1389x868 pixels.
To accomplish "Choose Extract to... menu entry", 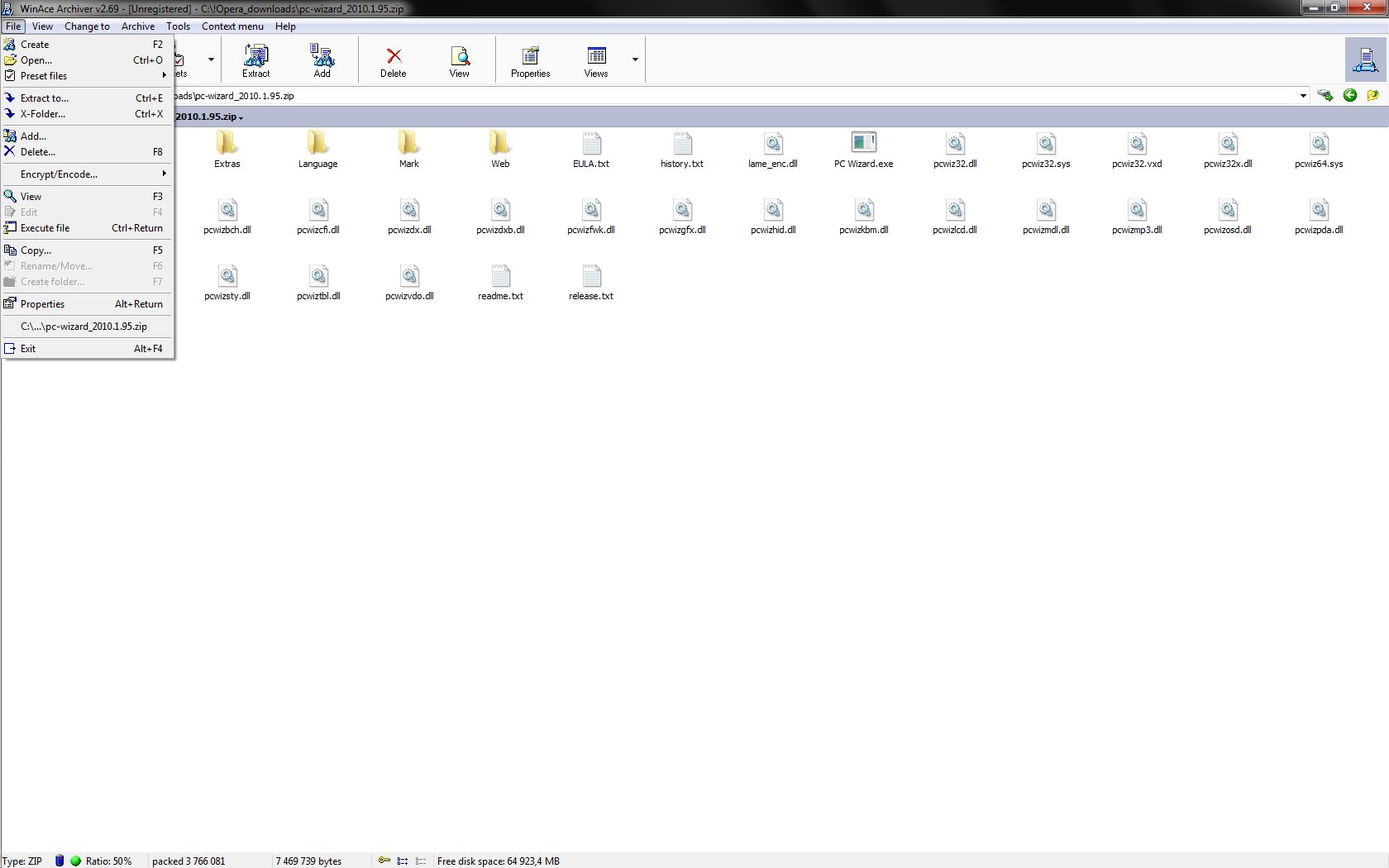I will pos(87,98).
